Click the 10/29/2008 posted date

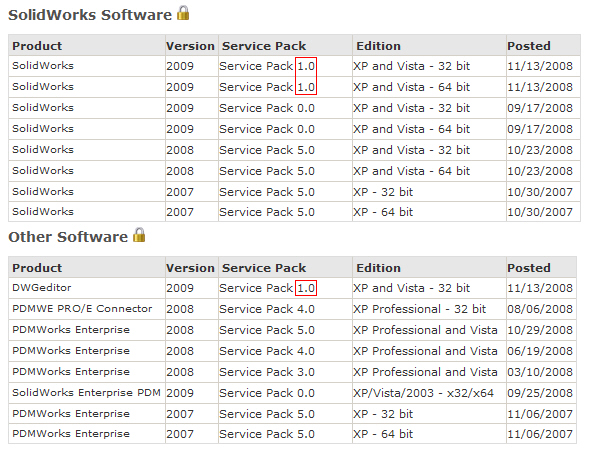tap(540, 330)
